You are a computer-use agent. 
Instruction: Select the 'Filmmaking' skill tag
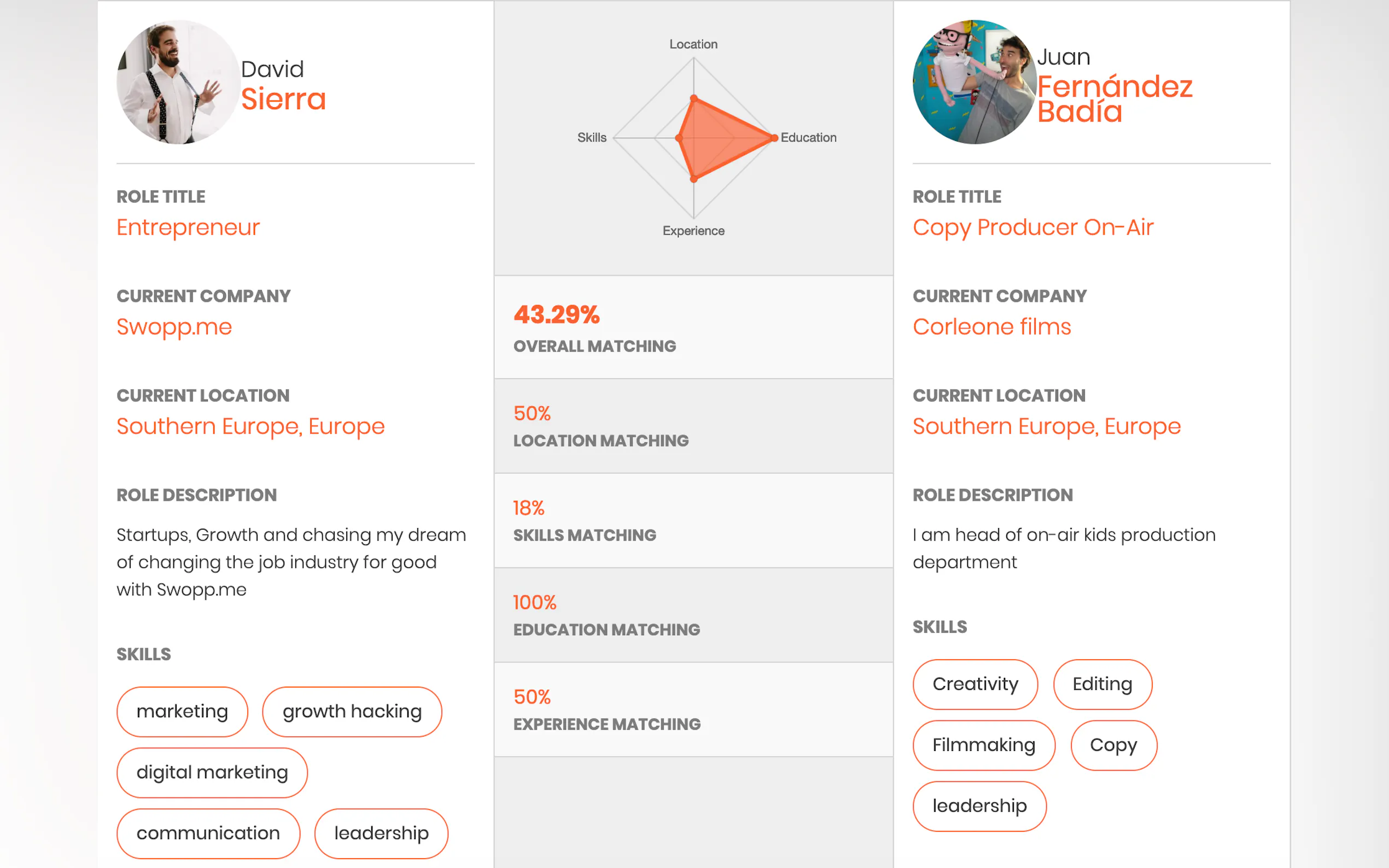click(984, 744)
